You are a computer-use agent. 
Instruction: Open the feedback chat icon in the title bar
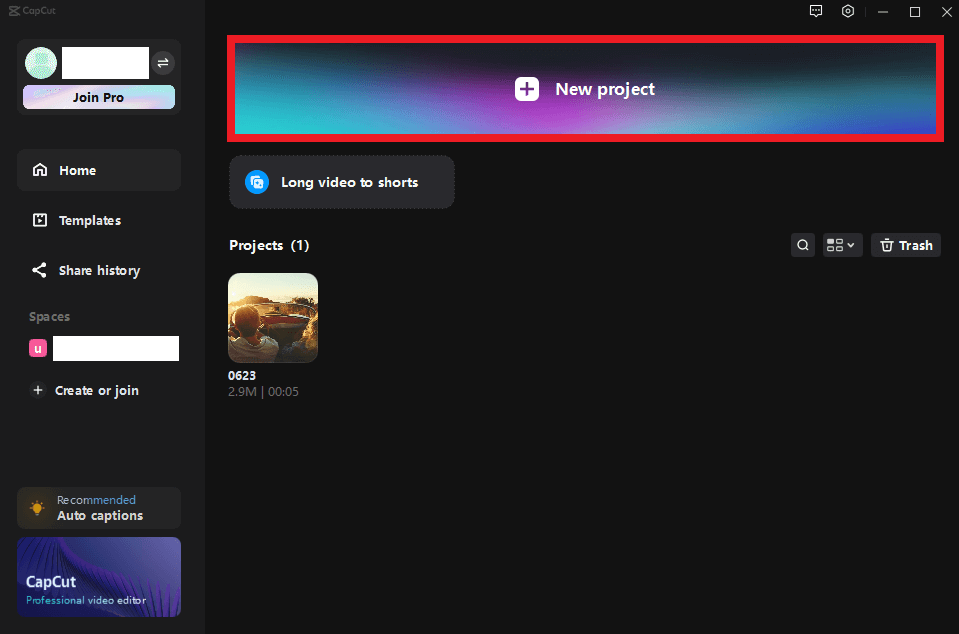(x=816, y=11)
